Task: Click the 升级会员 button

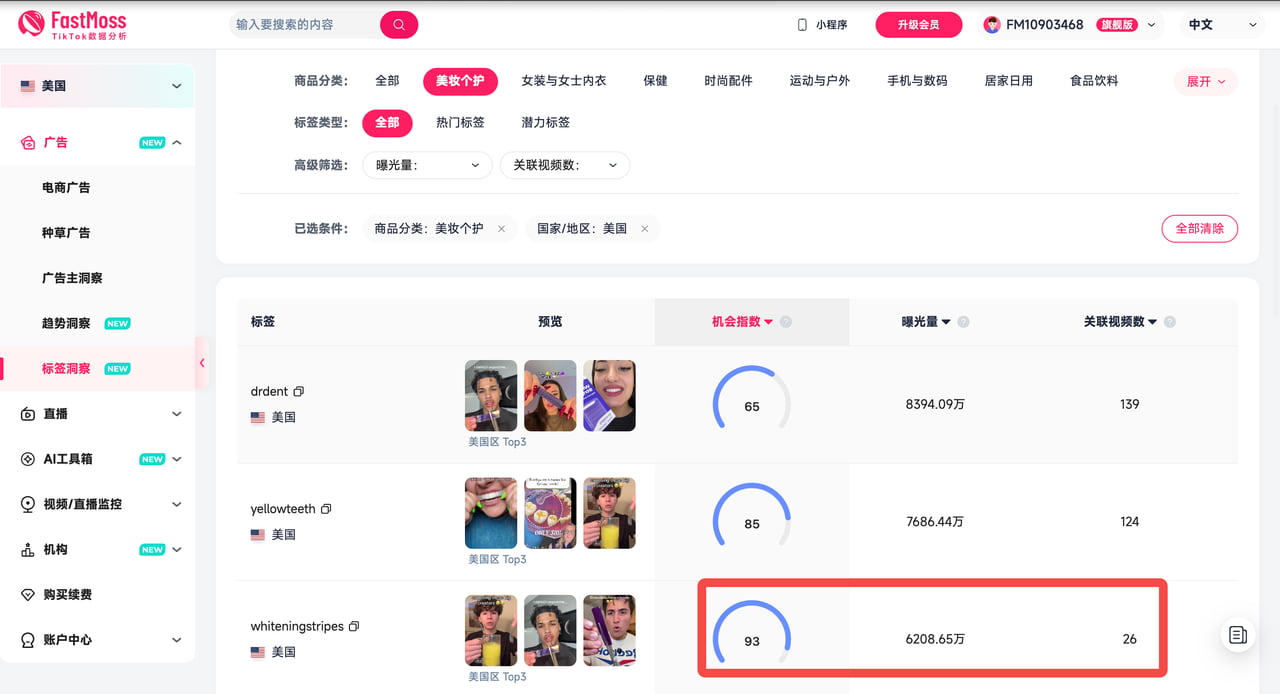Action: [918, 24]
